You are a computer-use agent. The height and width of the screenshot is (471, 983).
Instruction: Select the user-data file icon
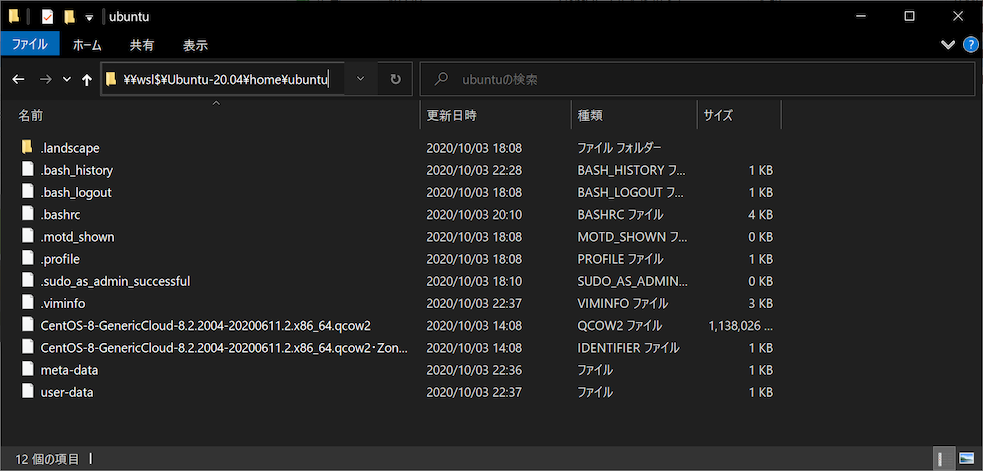[27, 392]
